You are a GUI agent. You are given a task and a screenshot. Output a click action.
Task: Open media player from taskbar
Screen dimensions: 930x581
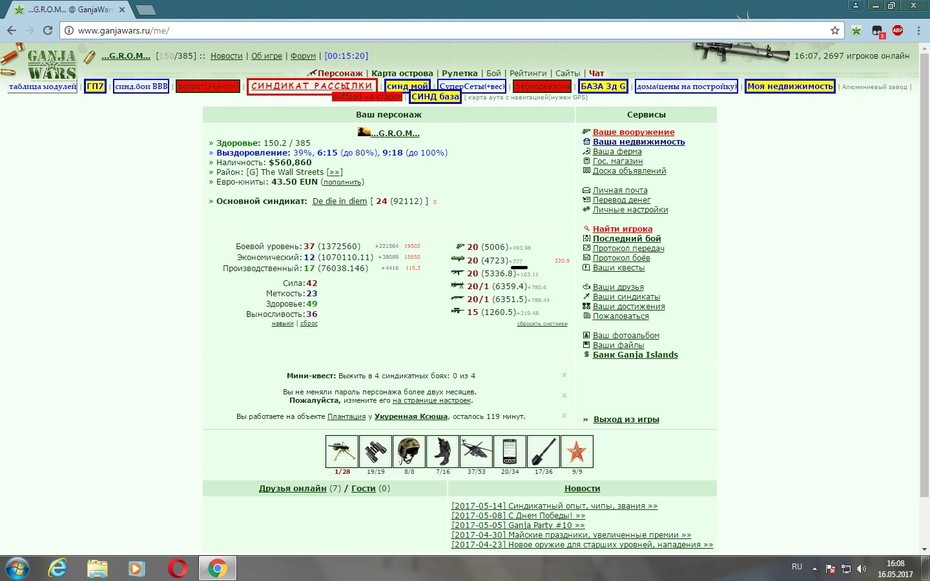(x=136, y=569)
